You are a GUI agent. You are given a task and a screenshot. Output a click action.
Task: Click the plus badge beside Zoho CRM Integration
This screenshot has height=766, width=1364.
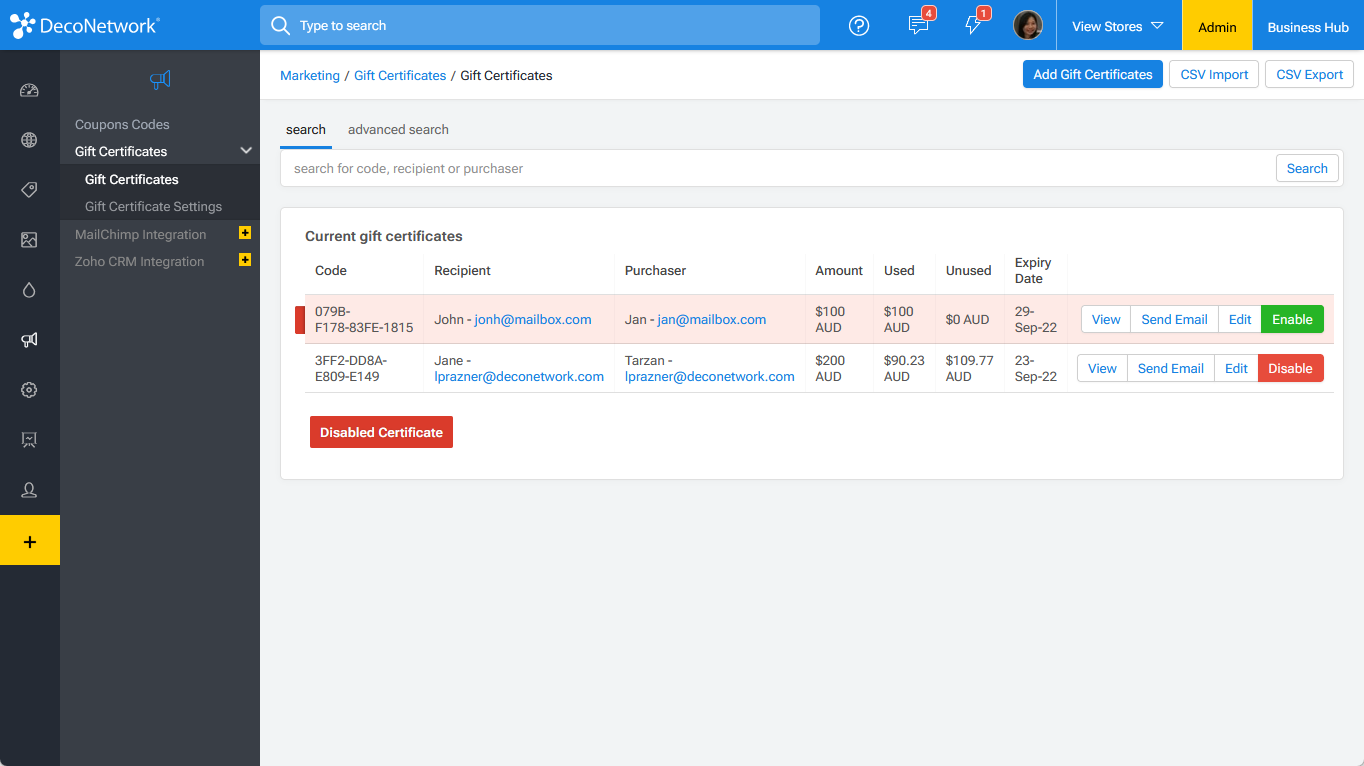[245, 260]
